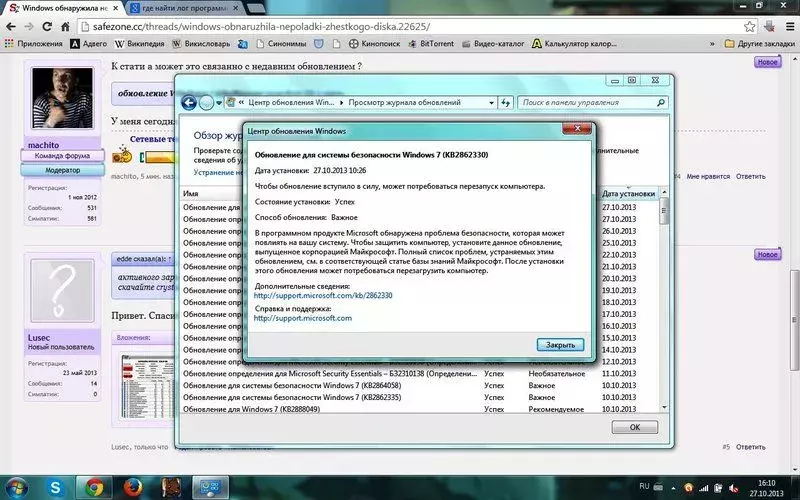Click 'Ответить' on the machito post
Screen dimensions: 800x500
pyautogui.click(x=751, y=176)
